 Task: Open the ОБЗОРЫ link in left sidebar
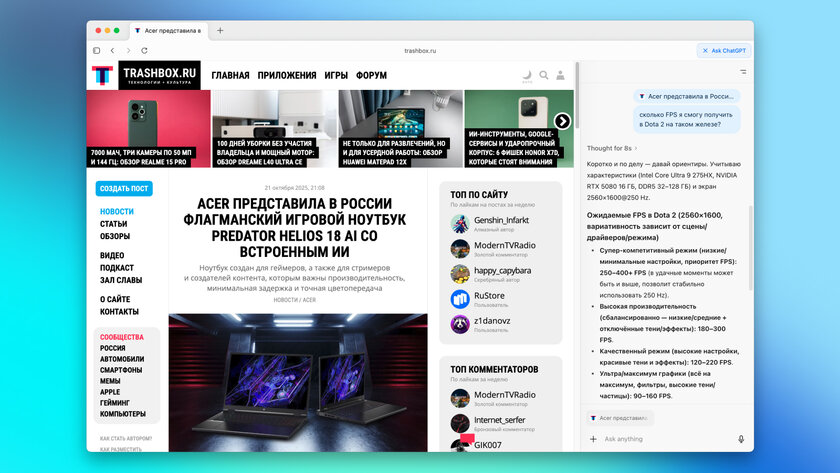point(114,237)
